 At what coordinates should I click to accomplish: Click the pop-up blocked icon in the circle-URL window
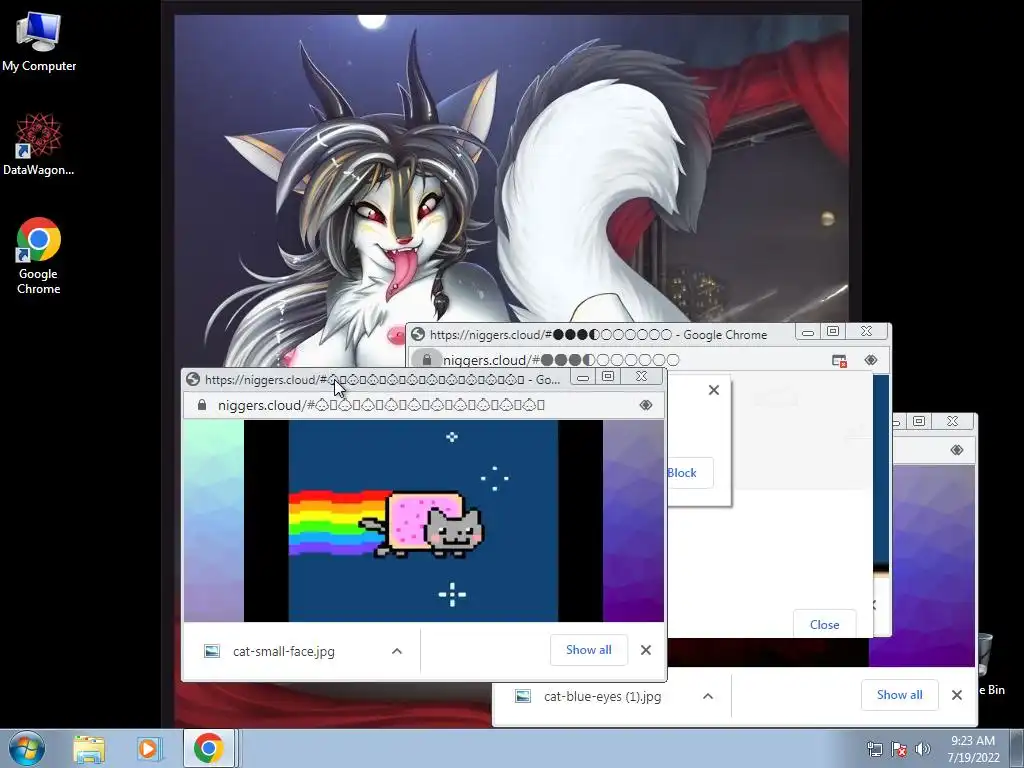click(839, 360)
